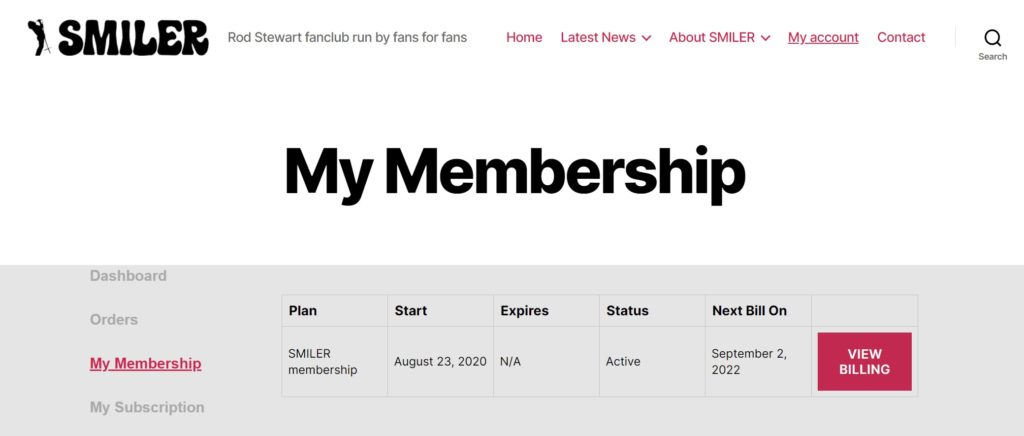The width and height of the screenshot is (1024, 436).
Task: Click the SMILER membership plan cell
Action: click(x=334, y=362)
